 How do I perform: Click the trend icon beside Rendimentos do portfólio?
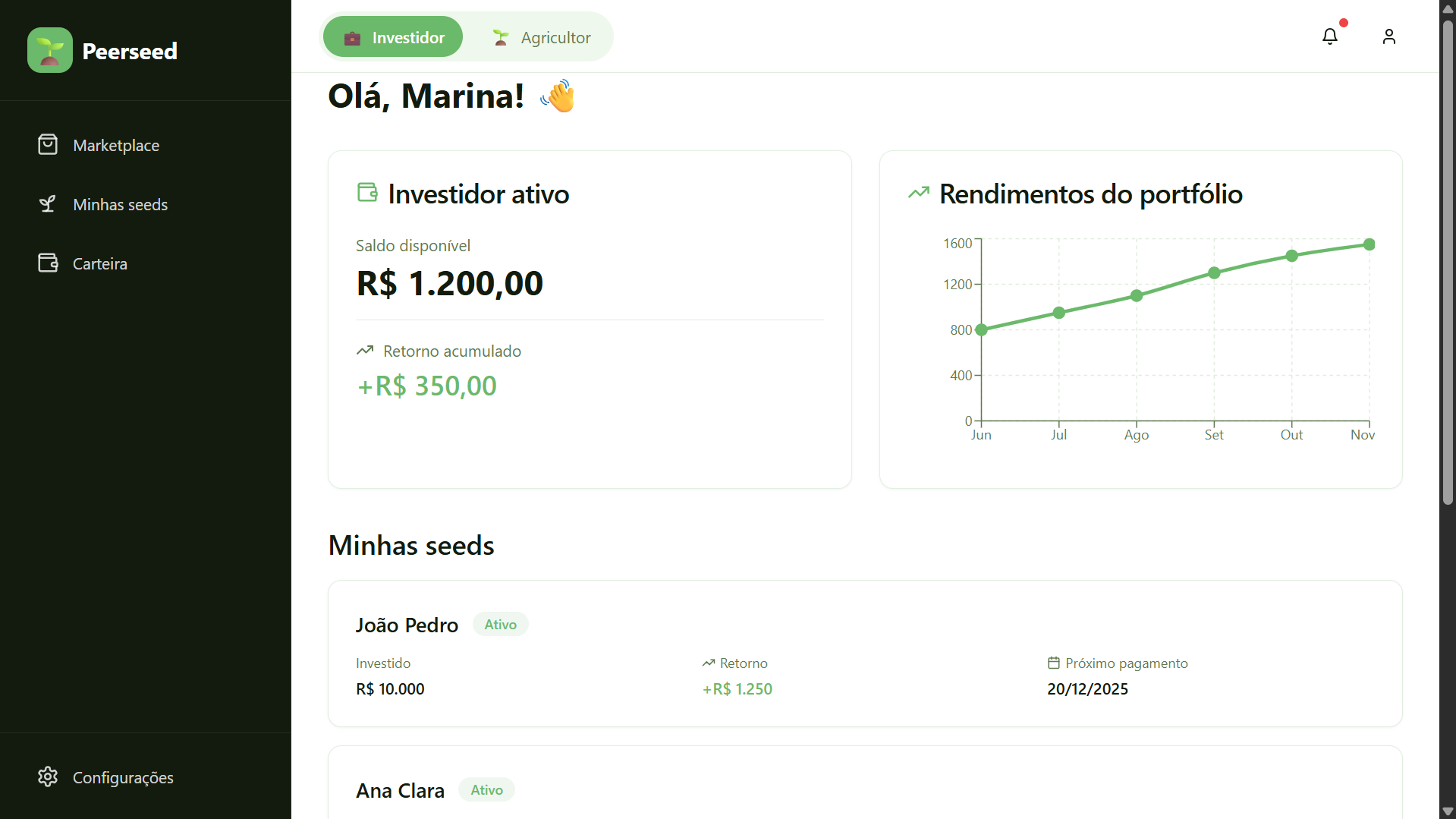(x=918, y=193)
